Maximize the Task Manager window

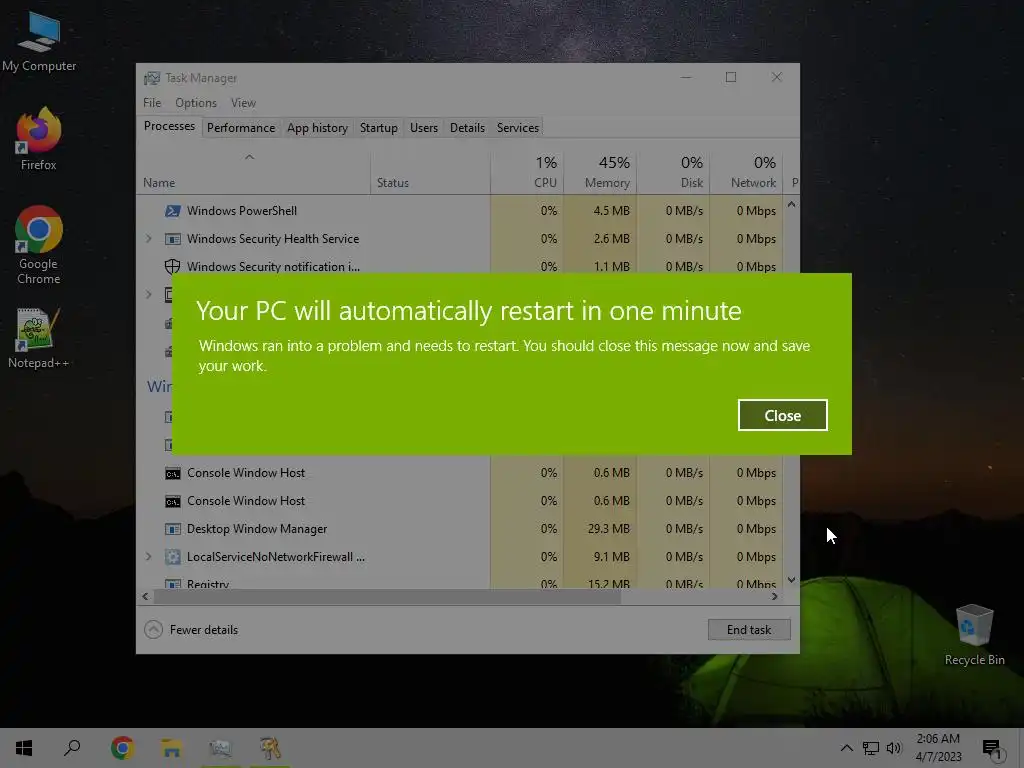pos(731,77)
